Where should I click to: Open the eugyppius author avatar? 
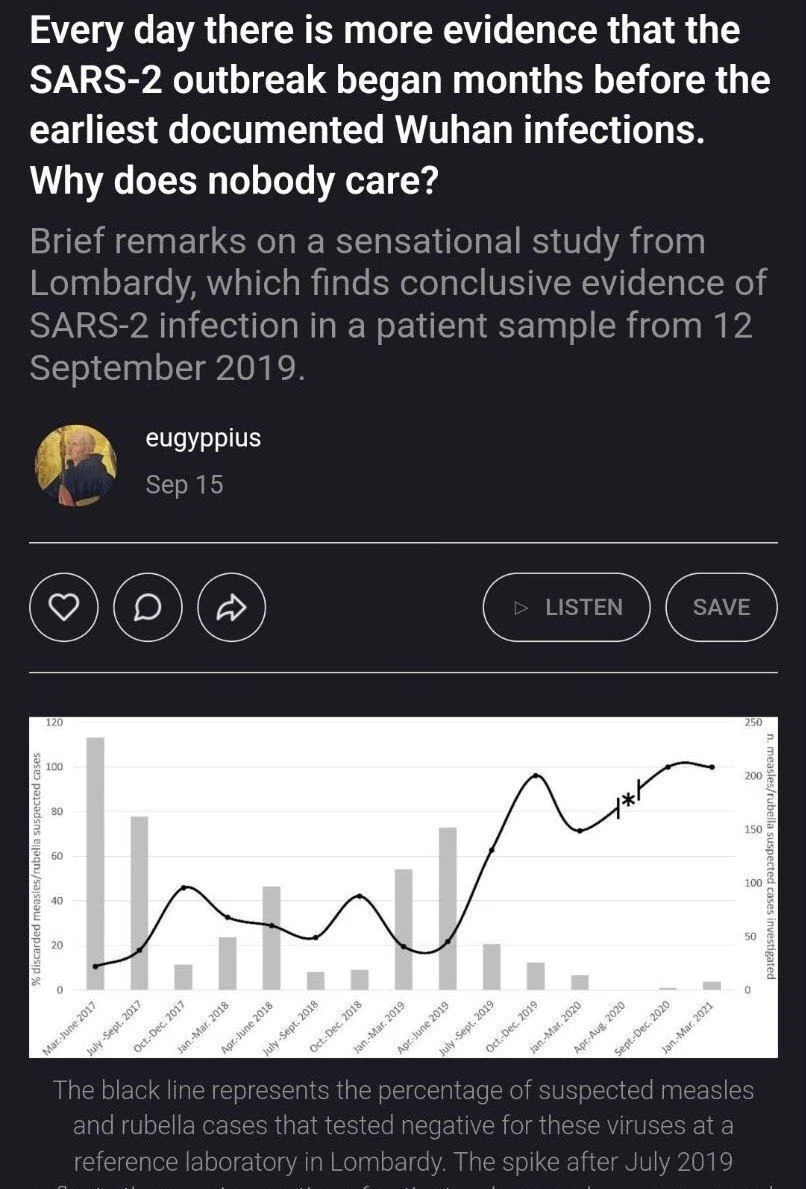coord(76,465)
